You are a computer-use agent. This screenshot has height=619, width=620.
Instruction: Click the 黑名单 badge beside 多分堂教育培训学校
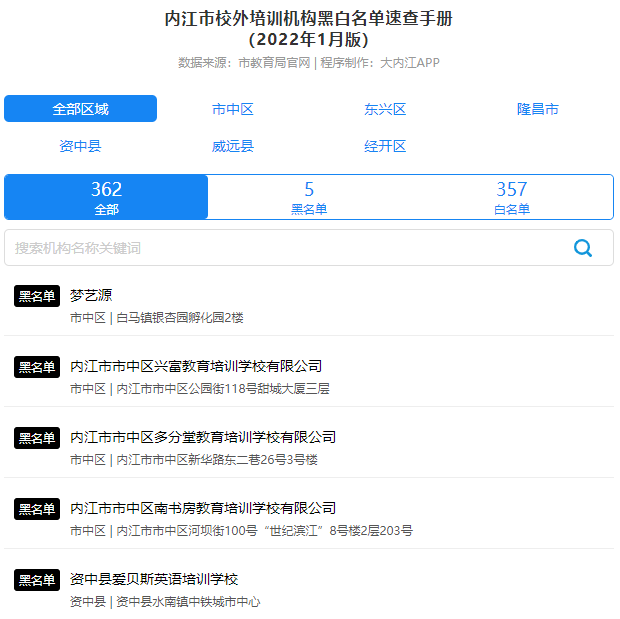pyautogui.click(x=37, y=438)
